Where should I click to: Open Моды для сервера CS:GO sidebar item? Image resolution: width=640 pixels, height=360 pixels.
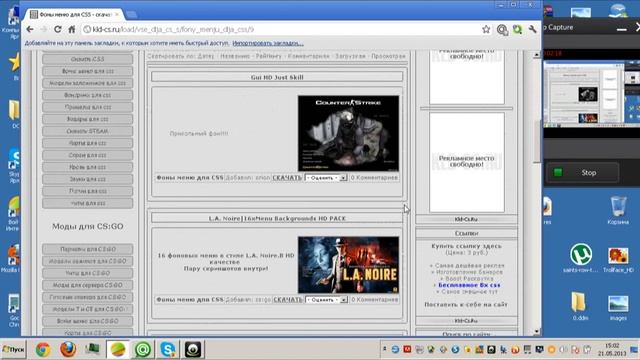point(87,285)
